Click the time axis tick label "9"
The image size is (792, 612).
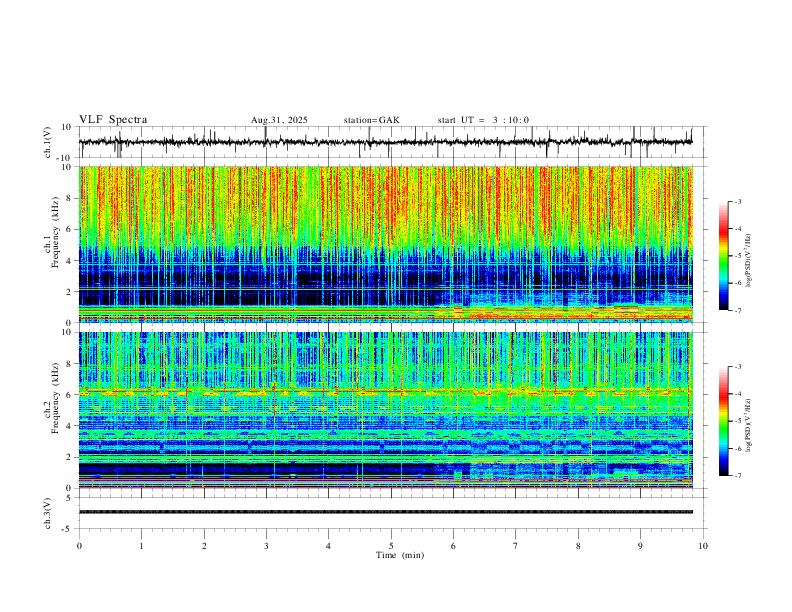point(640,546)
